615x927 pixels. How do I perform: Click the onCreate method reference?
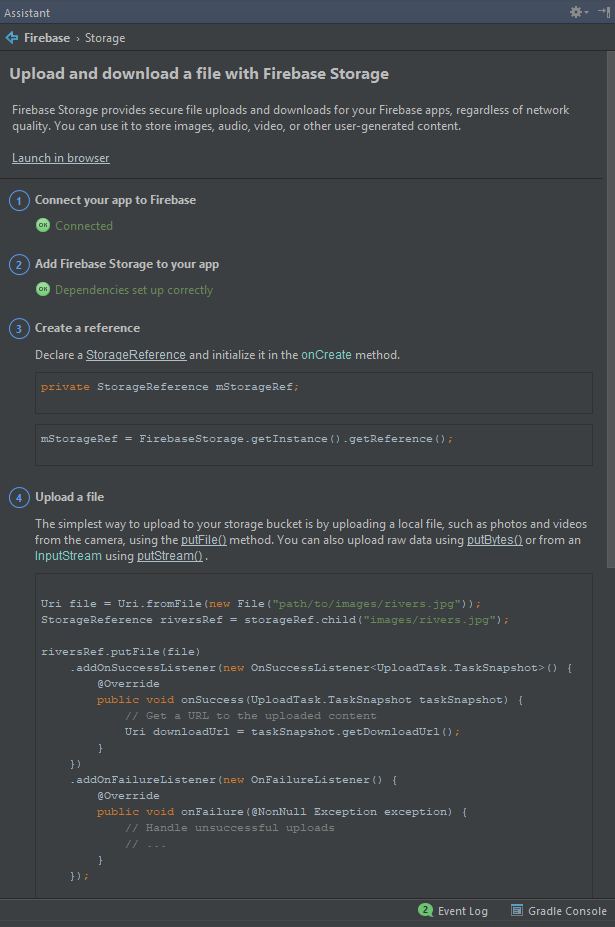326,355
